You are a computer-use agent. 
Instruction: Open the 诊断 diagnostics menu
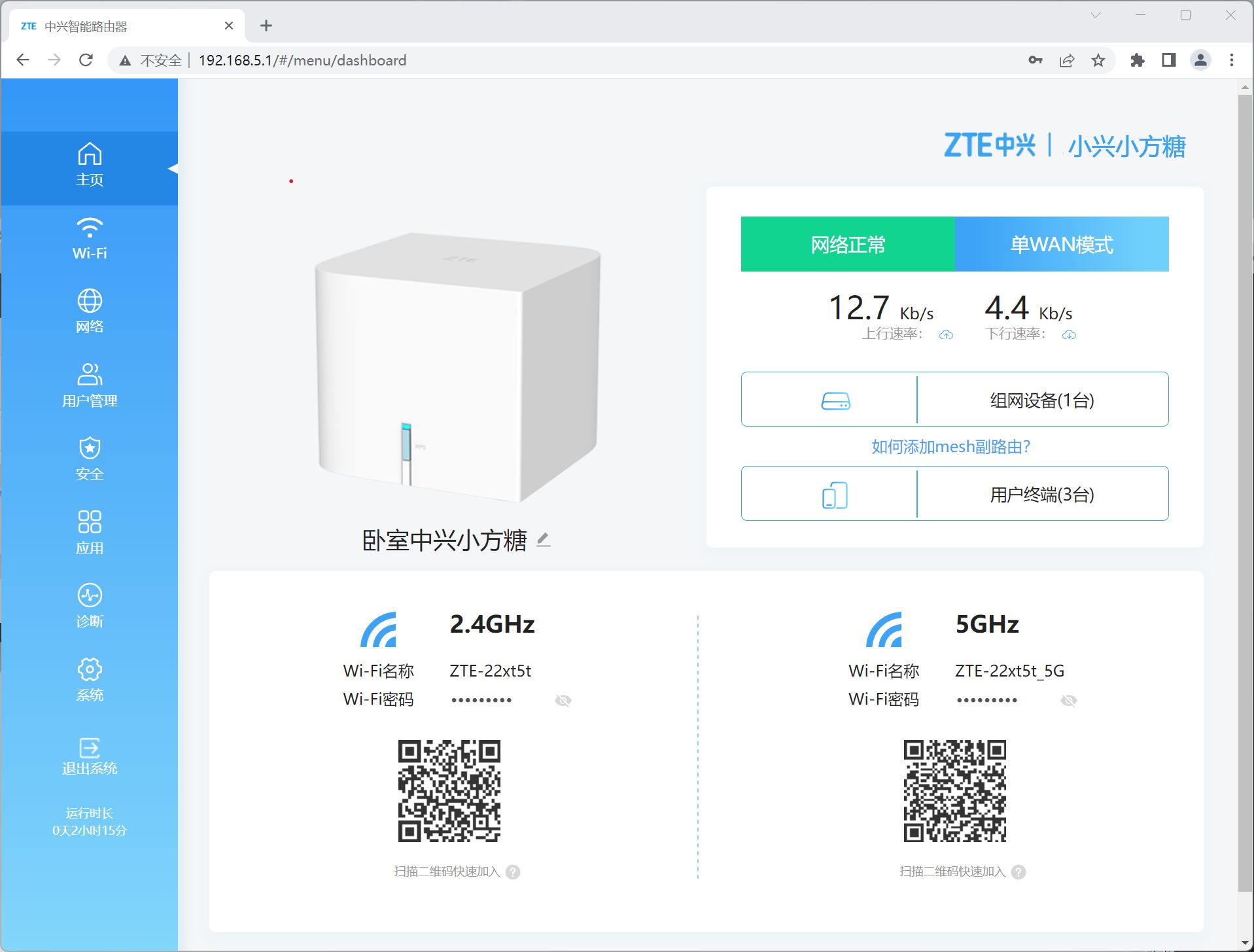click(x=90, y=607)
